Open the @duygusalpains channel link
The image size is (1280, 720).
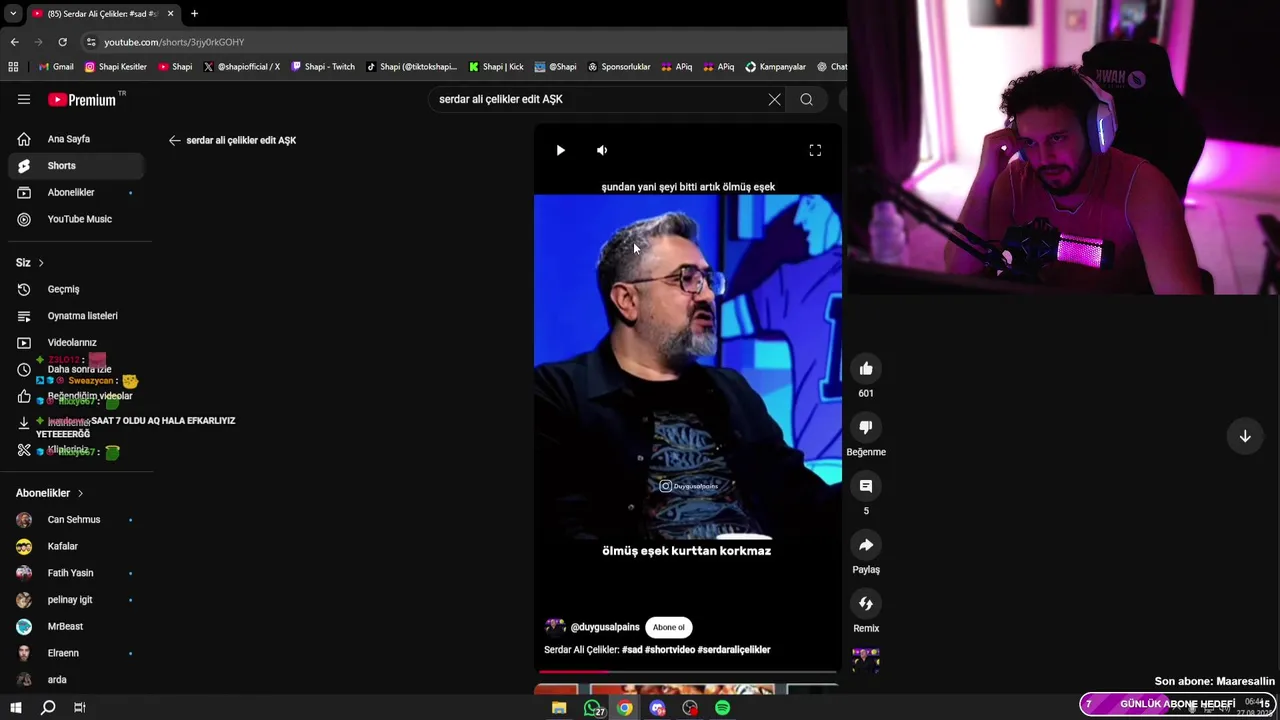click(605, 627)
